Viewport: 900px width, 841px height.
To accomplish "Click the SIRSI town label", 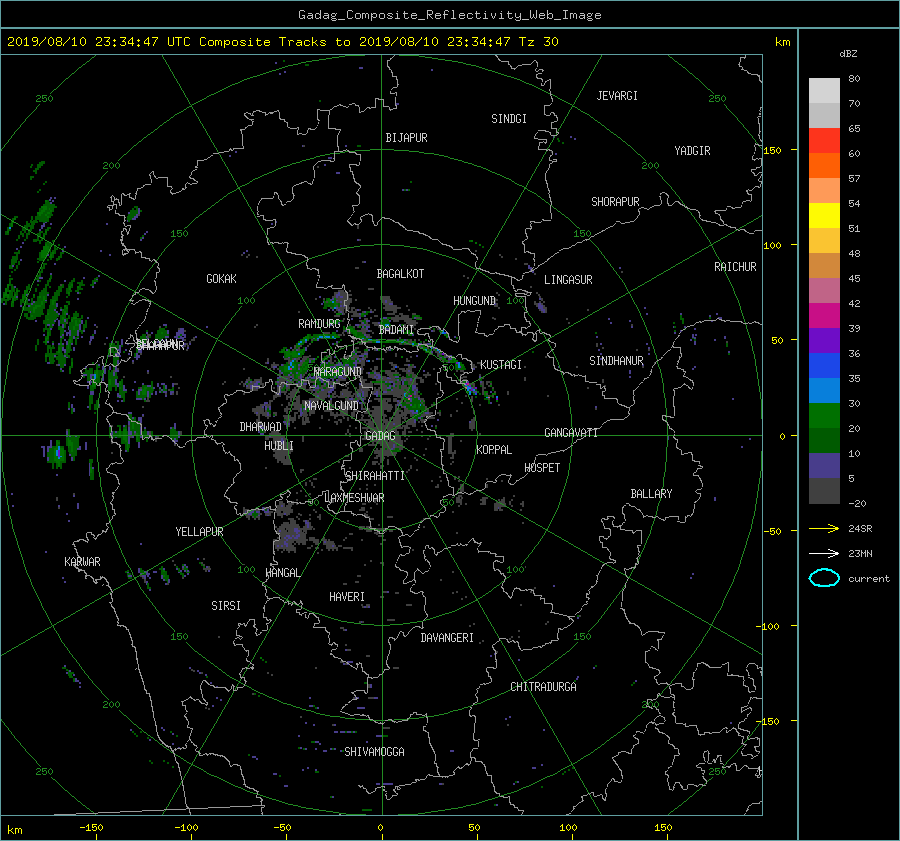I will click(x=226, y=606).
